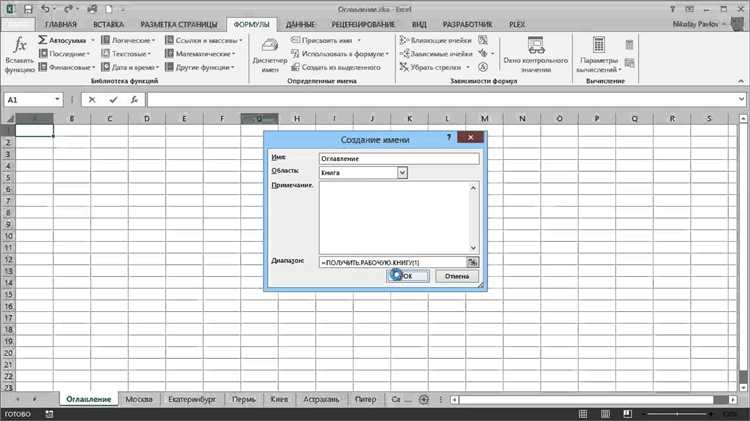Click OK in the Создание имени dialog

[x=408, y=276]
